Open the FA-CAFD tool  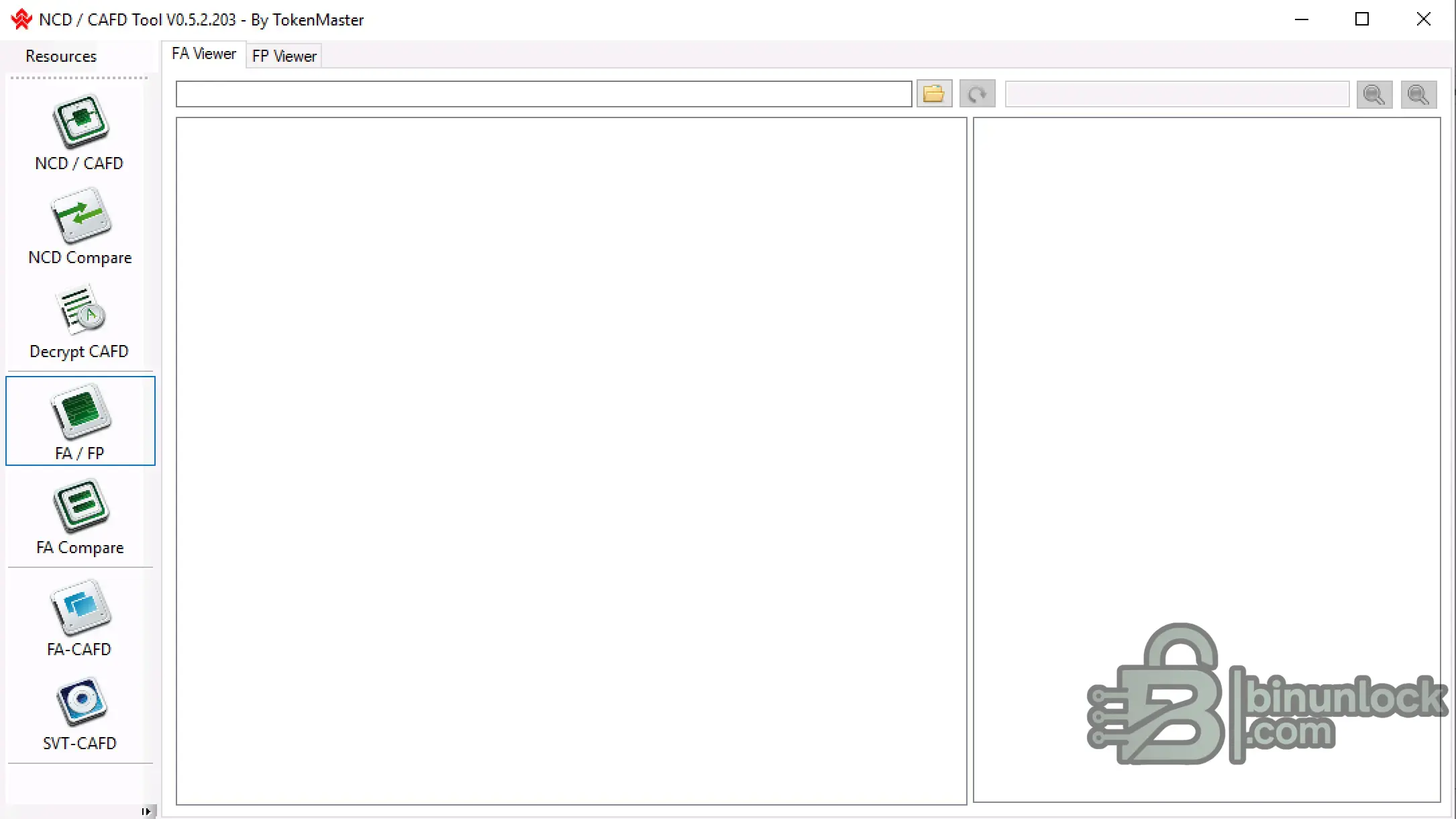(x=80, y=618)
